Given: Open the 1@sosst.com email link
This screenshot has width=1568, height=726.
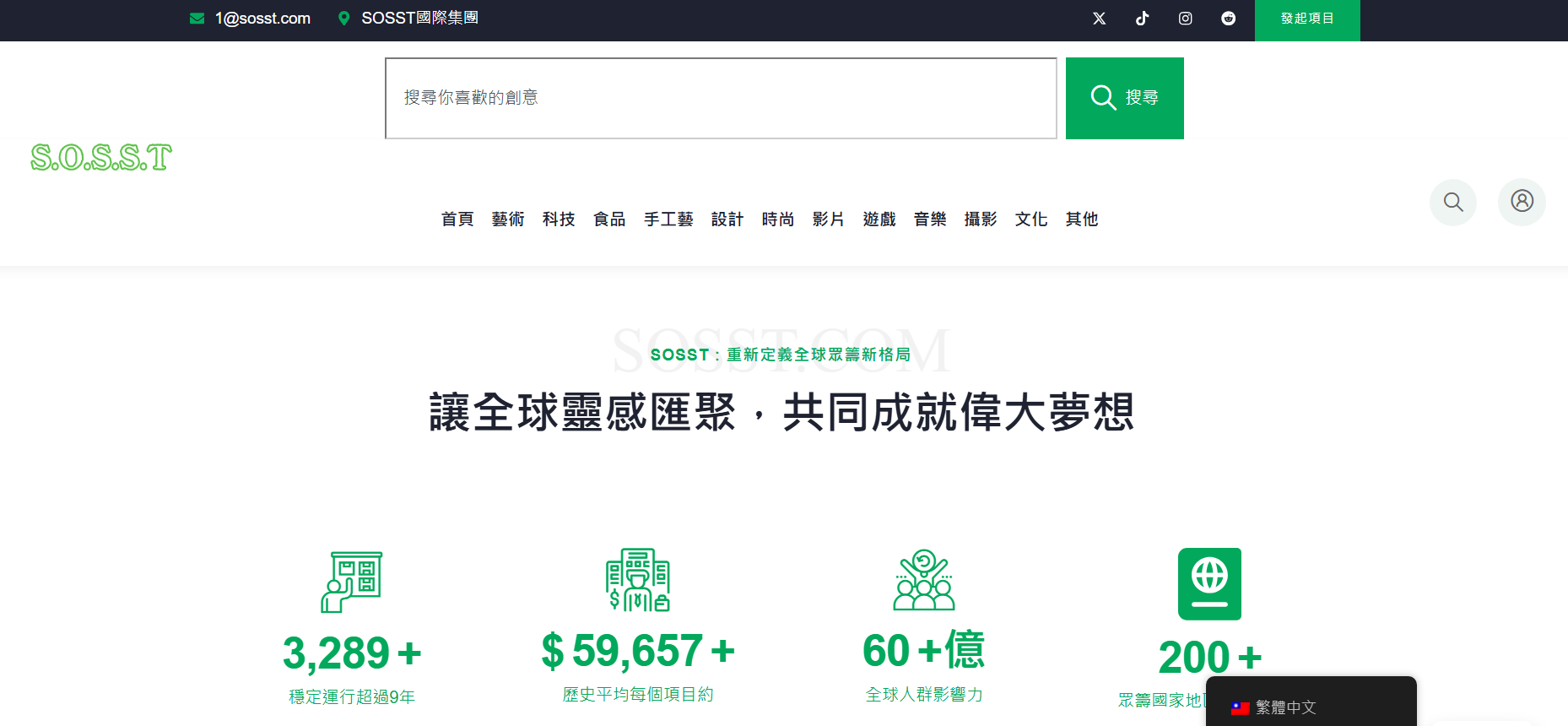Looking at the screenshot, I should (262, 19).
